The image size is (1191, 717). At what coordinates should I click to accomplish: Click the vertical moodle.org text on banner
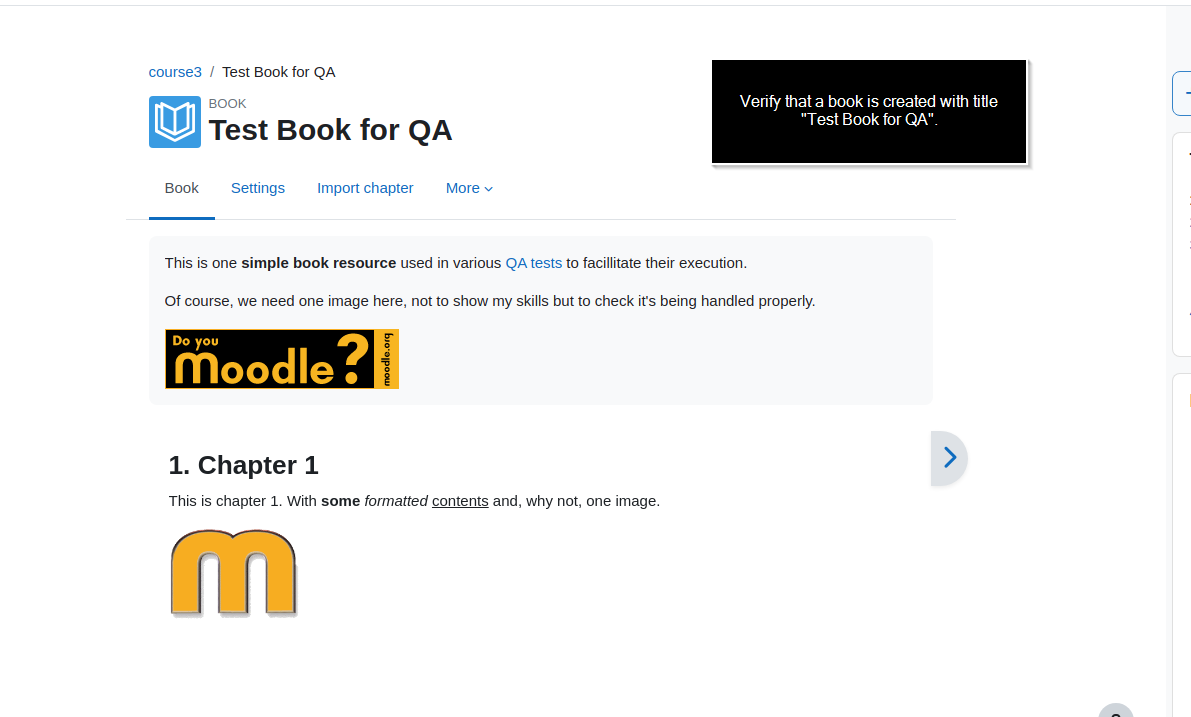(x=387, y=358)
